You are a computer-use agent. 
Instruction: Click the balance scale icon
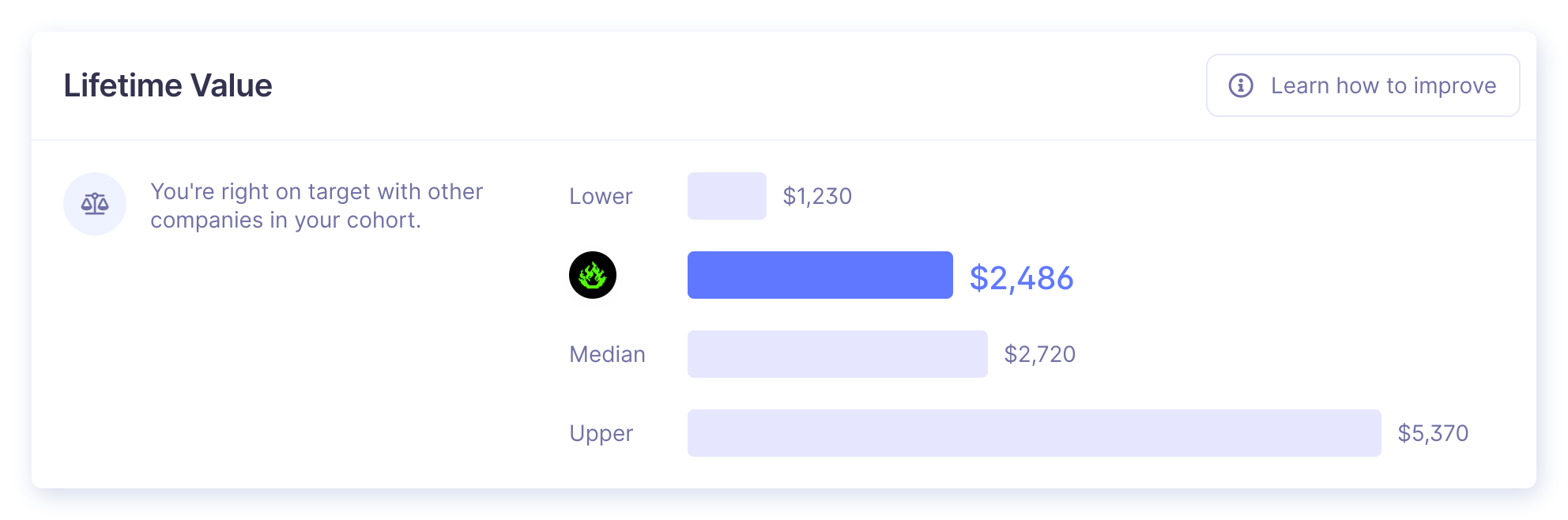pos(95,204)
